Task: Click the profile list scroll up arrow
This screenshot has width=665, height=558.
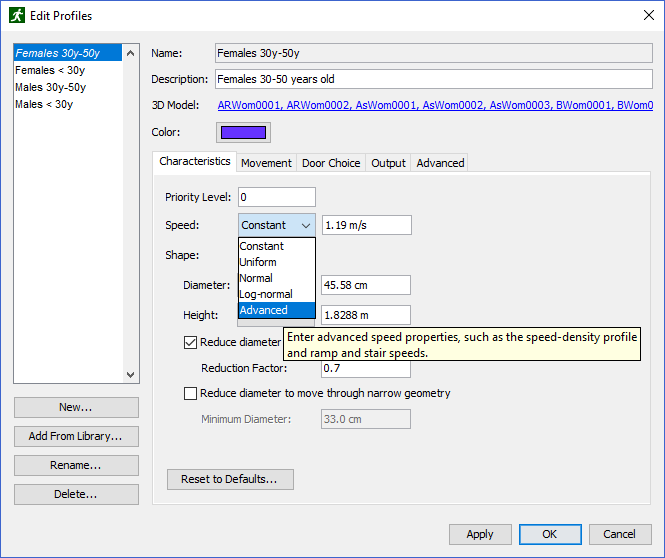Action: click(131, 53)
